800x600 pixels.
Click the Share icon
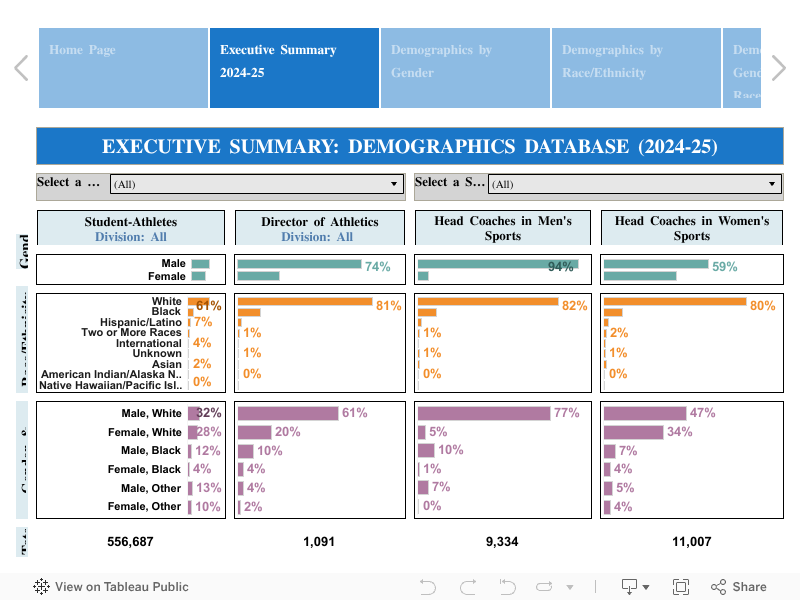(738, 587)
